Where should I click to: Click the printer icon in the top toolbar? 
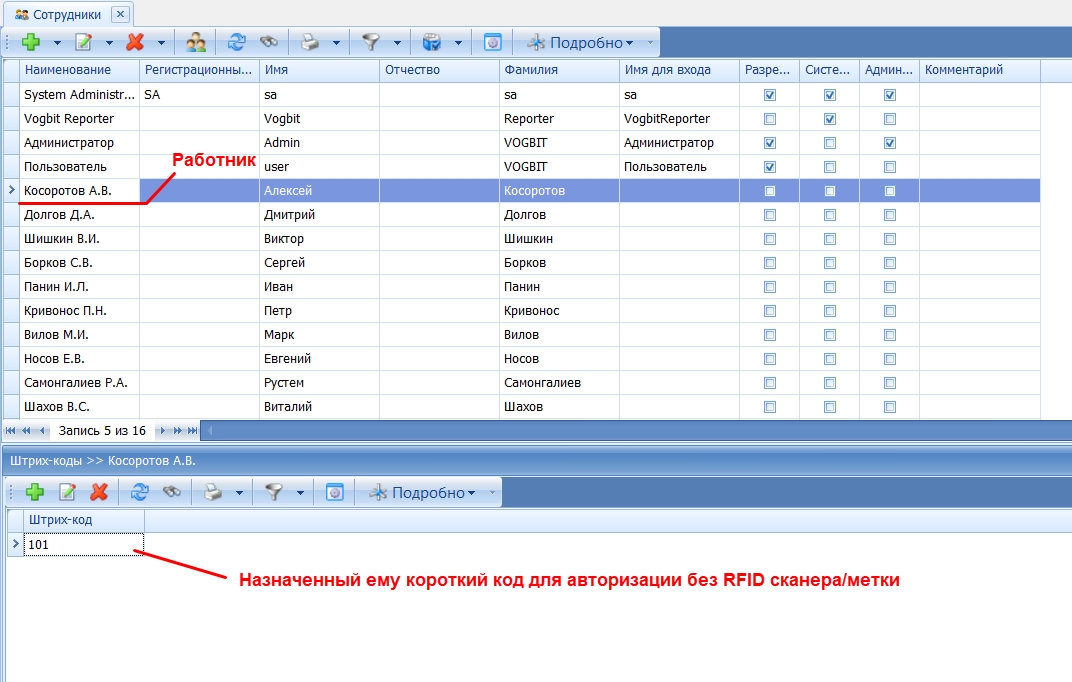[x=310, y=42]
